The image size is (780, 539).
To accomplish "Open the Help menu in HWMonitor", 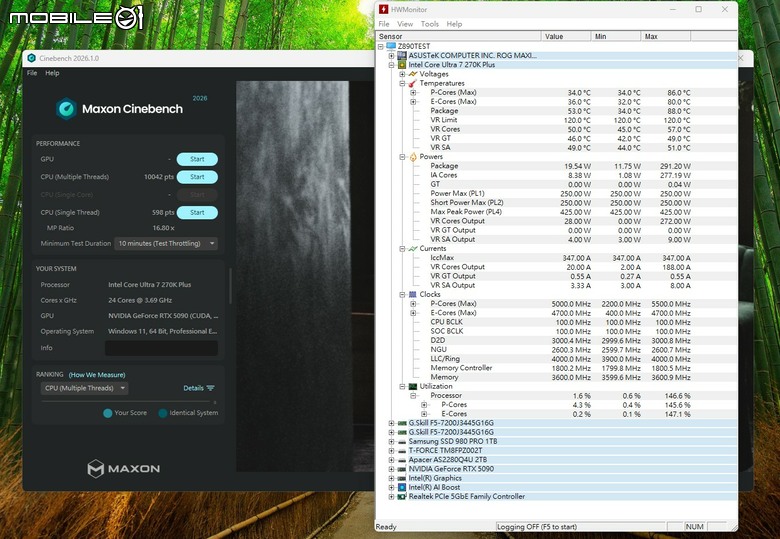I will click(x=454, y=24).
